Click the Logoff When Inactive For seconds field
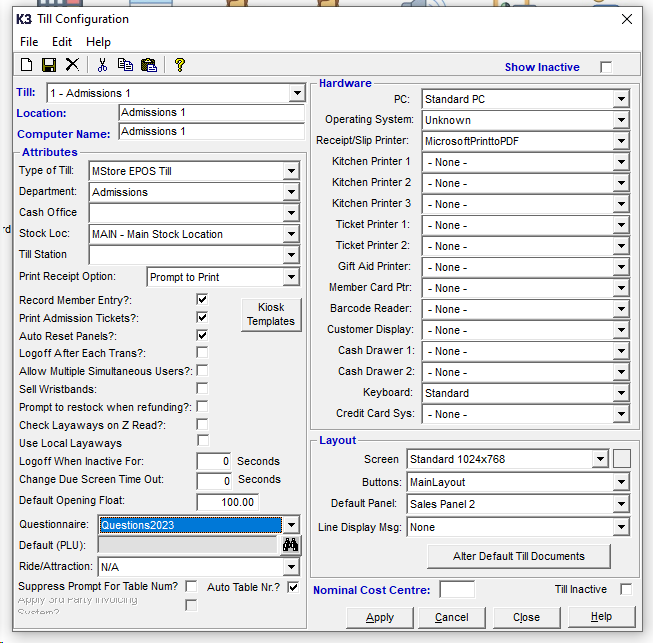The width and height of the screenshot is (653, 643). coord(214,461)
